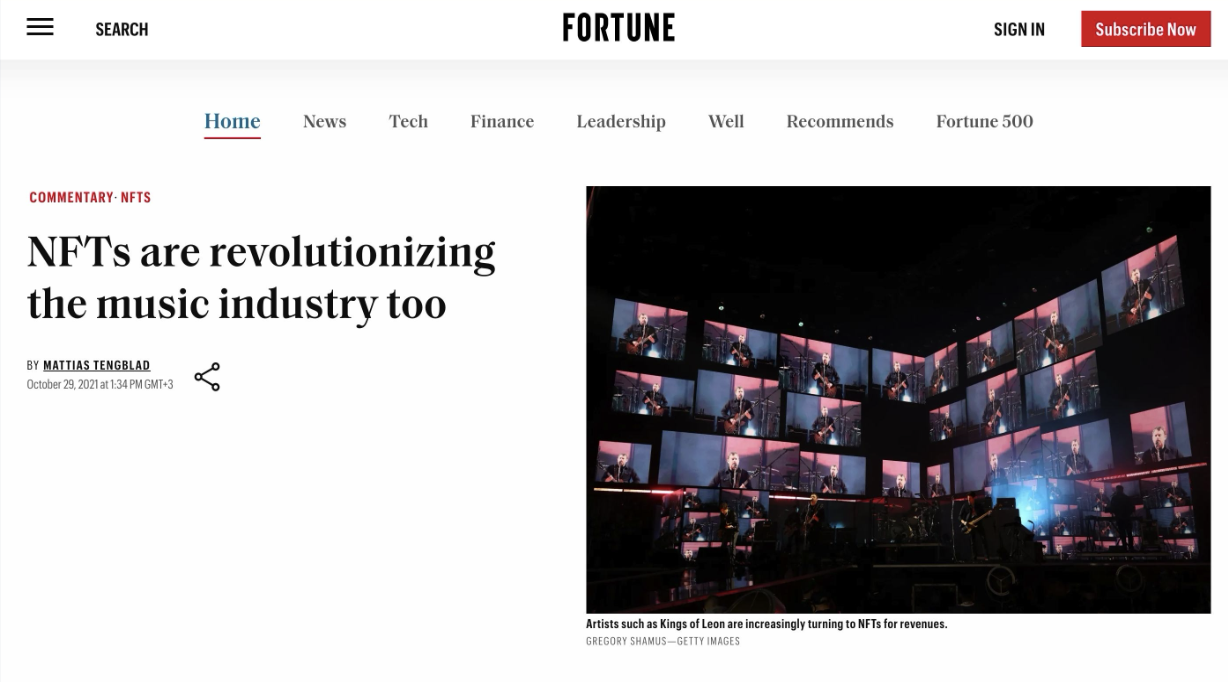Switch to the News tab

point(325,122)
